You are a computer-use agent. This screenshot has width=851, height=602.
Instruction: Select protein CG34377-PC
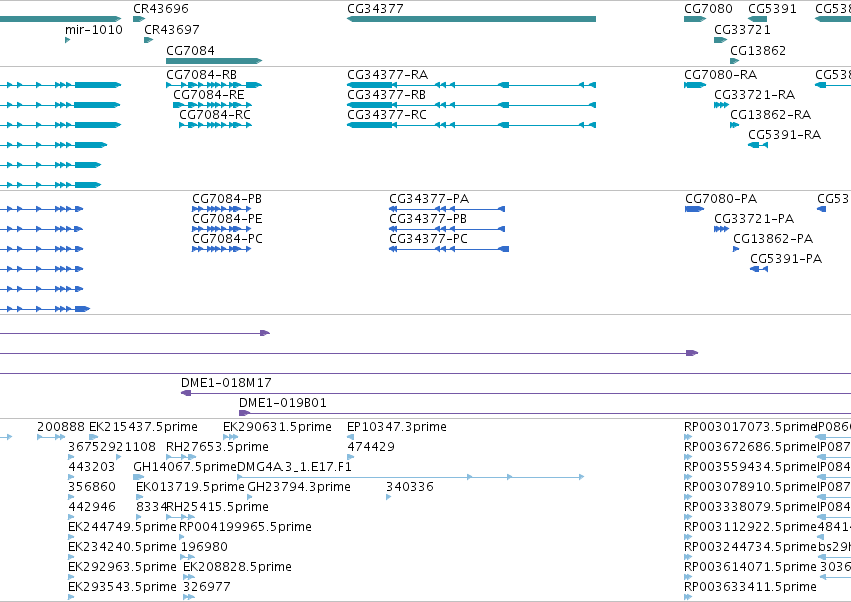(x=449, y=249)
